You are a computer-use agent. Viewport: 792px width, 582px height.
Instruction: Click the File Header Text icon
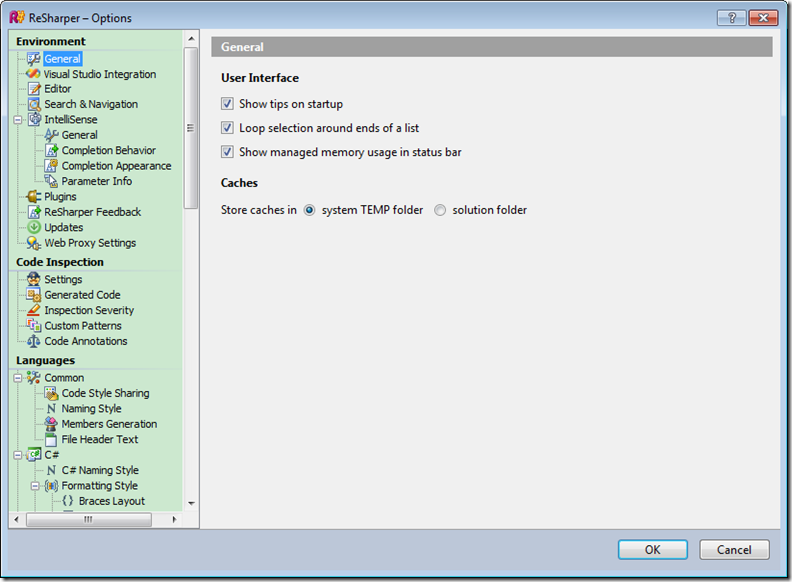pos(51,439)
